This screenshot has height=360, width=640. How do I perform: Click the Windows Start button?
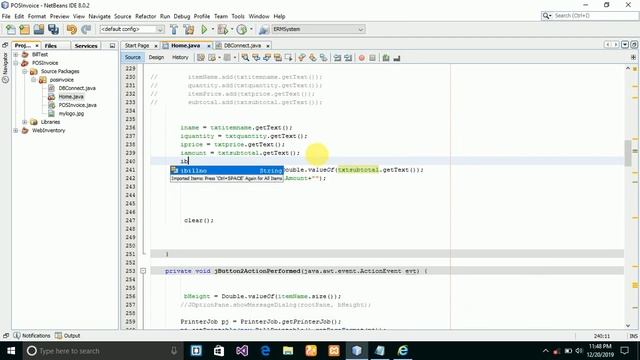click(11, 351)
